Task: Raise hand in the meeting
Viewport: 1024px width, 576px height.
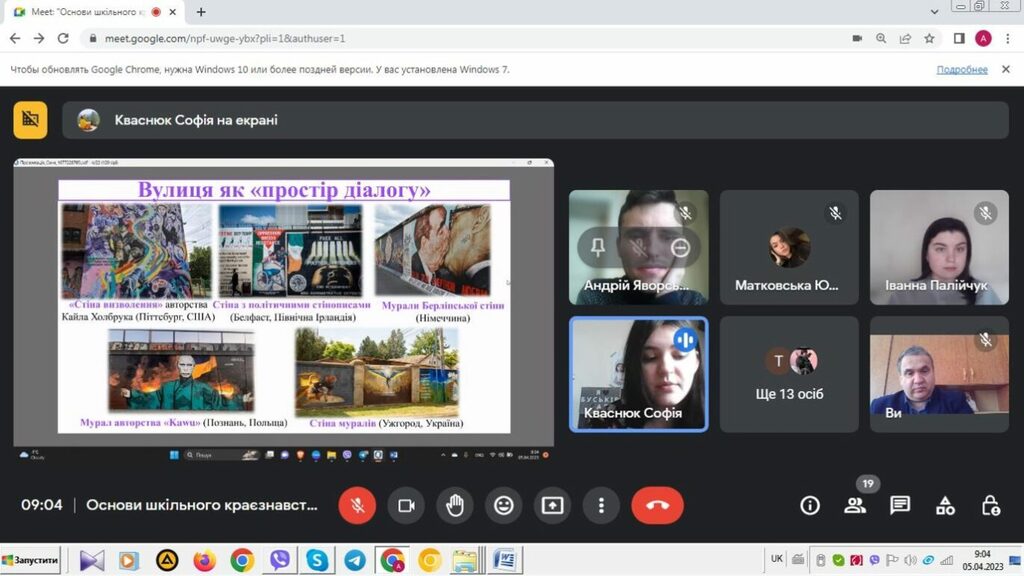Action: click(x=455, y=505)
